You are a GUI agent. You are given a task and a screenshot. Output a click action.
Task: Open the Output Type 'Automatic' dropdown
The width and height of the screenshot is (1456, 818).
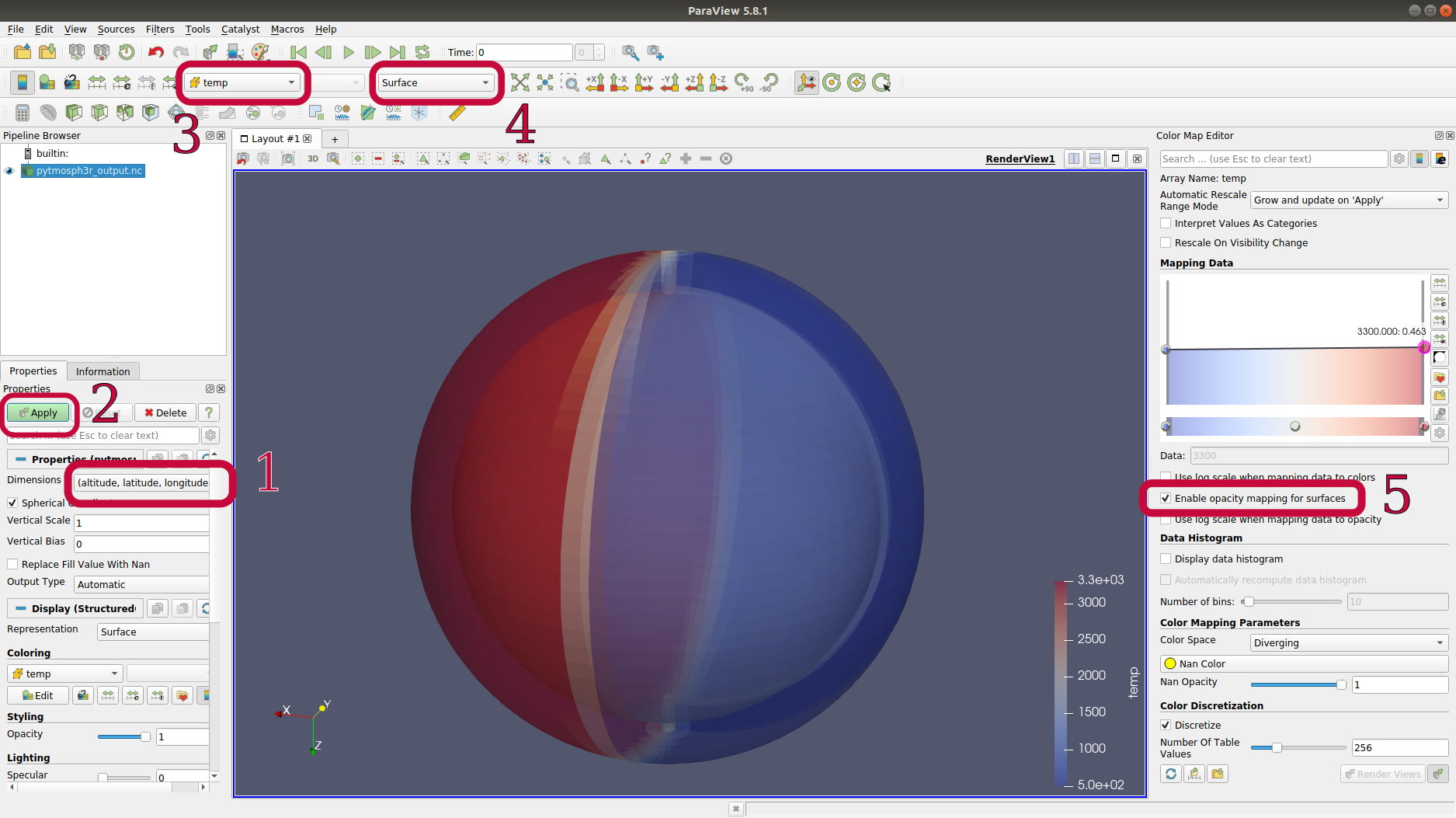(141, 584)
